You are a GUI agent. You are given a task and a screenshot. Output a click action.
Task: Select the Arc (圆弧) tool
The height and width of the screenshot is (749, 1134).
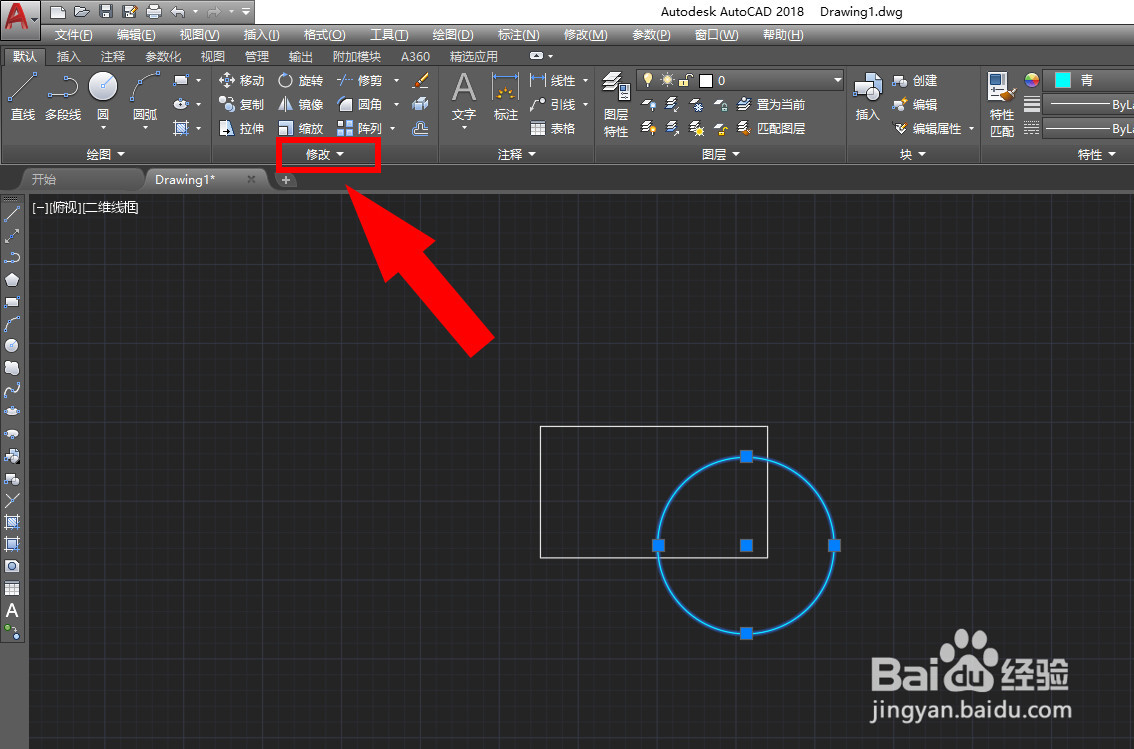point(145,96)
